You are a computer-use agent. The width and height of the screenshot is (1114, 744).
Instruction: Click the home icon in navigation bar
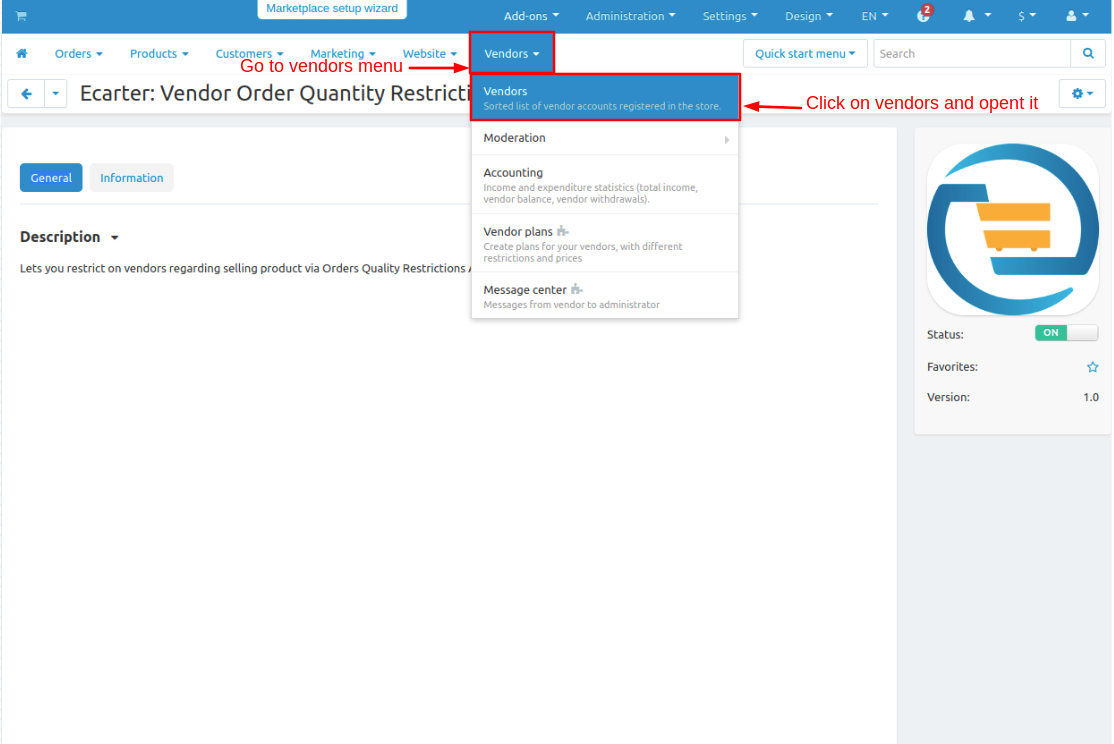pos(22,54)
